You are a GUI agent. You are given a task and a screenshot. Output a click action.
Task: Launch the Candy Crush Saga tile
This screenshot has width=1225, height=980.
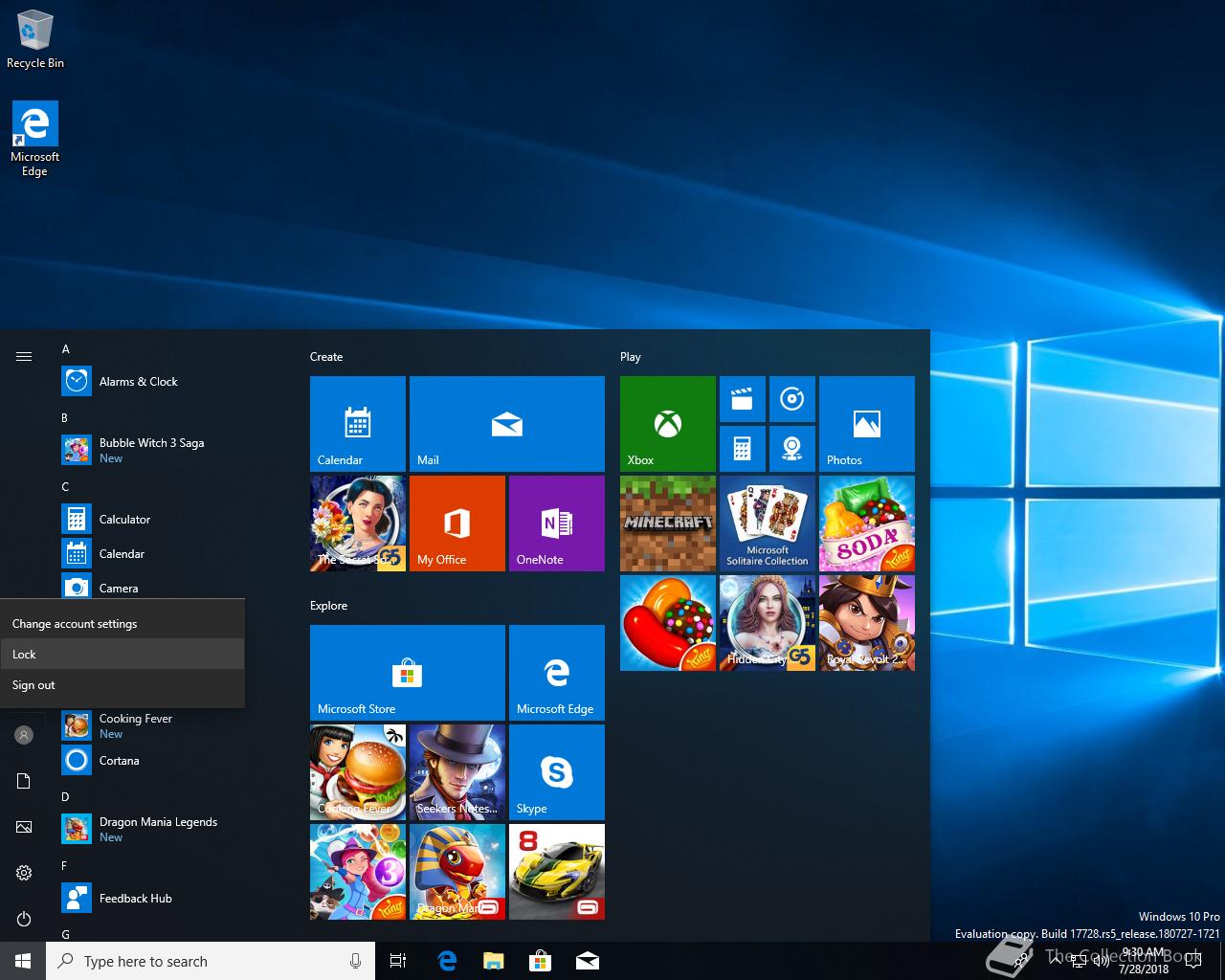pyautogui.click(x=668, y=623)
